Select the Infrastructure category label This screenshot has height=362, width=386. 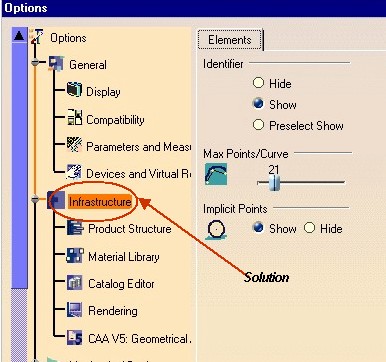tap(100, 202)
